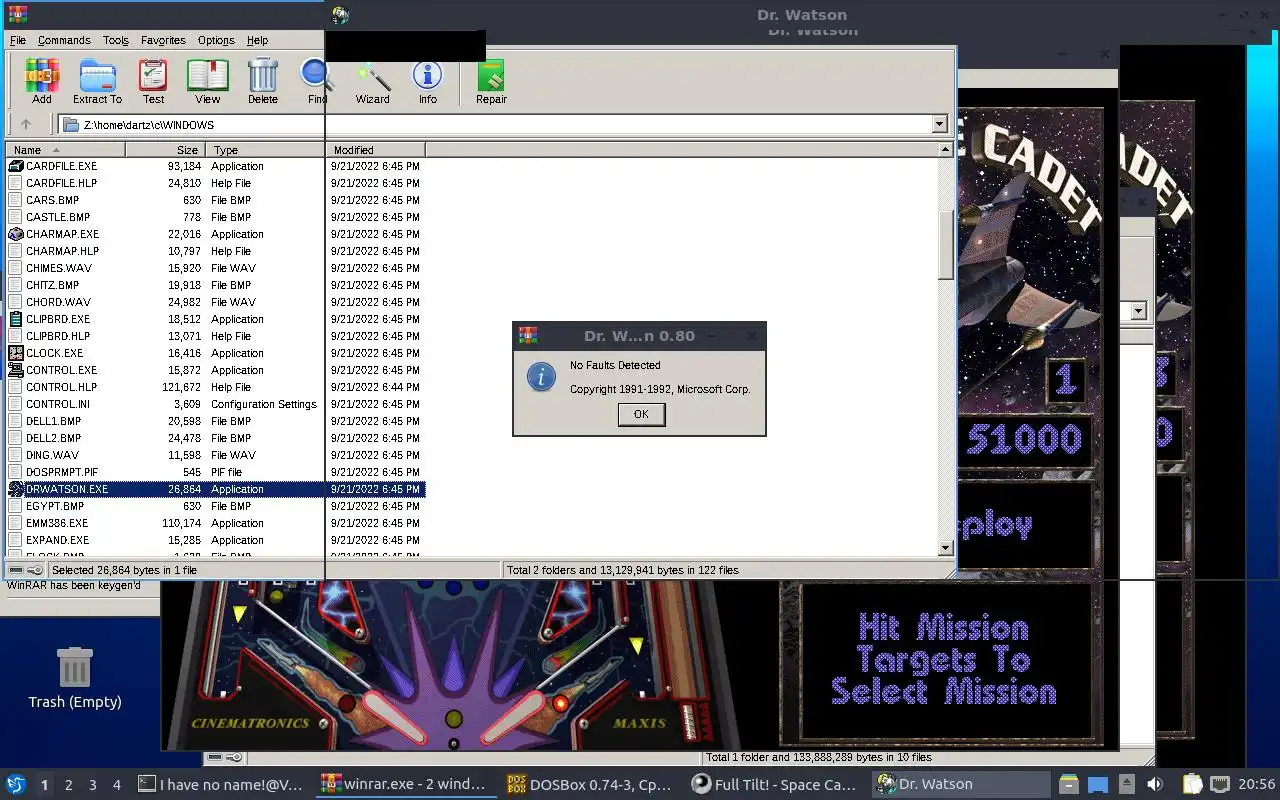Viewport: 1280px width, 800px height.
Task: Click the View file toolbar icon
Action: pyautogui.click(x=207, y=76)
